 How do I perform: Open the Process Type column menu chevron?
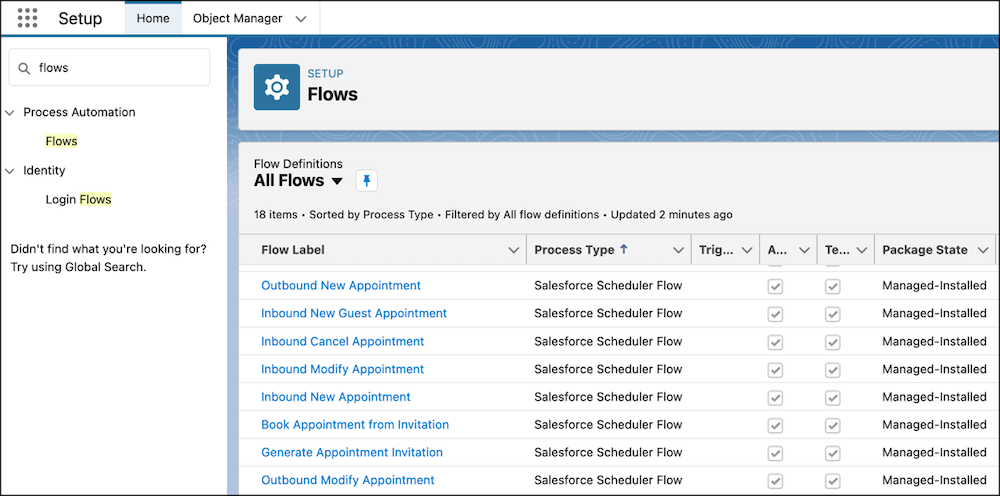[679, 251]
